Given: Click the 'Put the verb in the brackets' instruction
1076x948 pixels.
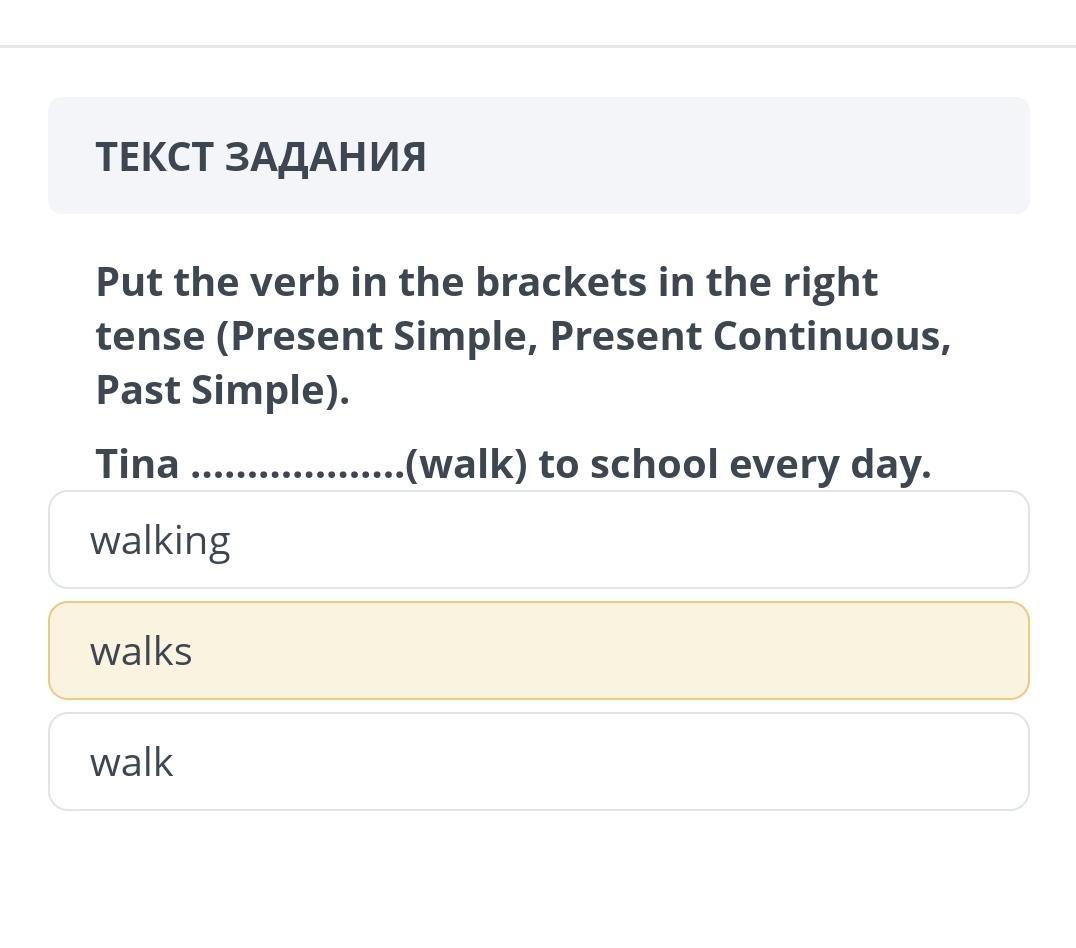Looking at the screenshot, I should point(486,283).
